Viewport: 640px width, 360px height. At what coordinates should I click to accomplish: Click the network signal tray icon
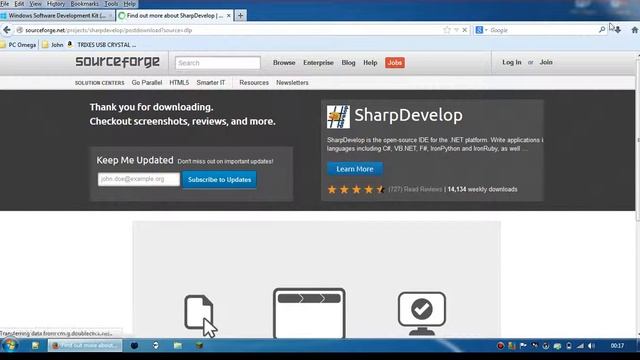coord(580,346)
